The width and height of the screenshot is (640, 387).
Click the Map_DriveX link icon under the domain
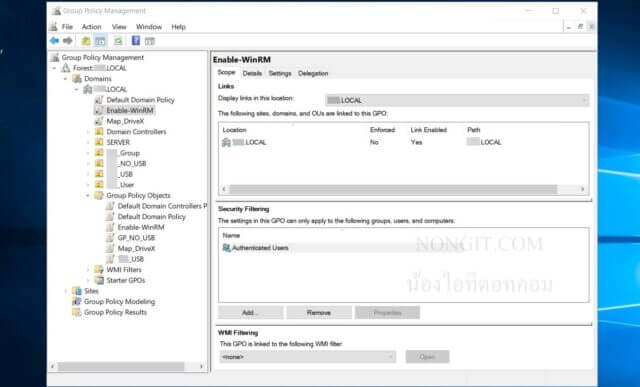pyautogui.click(x=99, y=121)
